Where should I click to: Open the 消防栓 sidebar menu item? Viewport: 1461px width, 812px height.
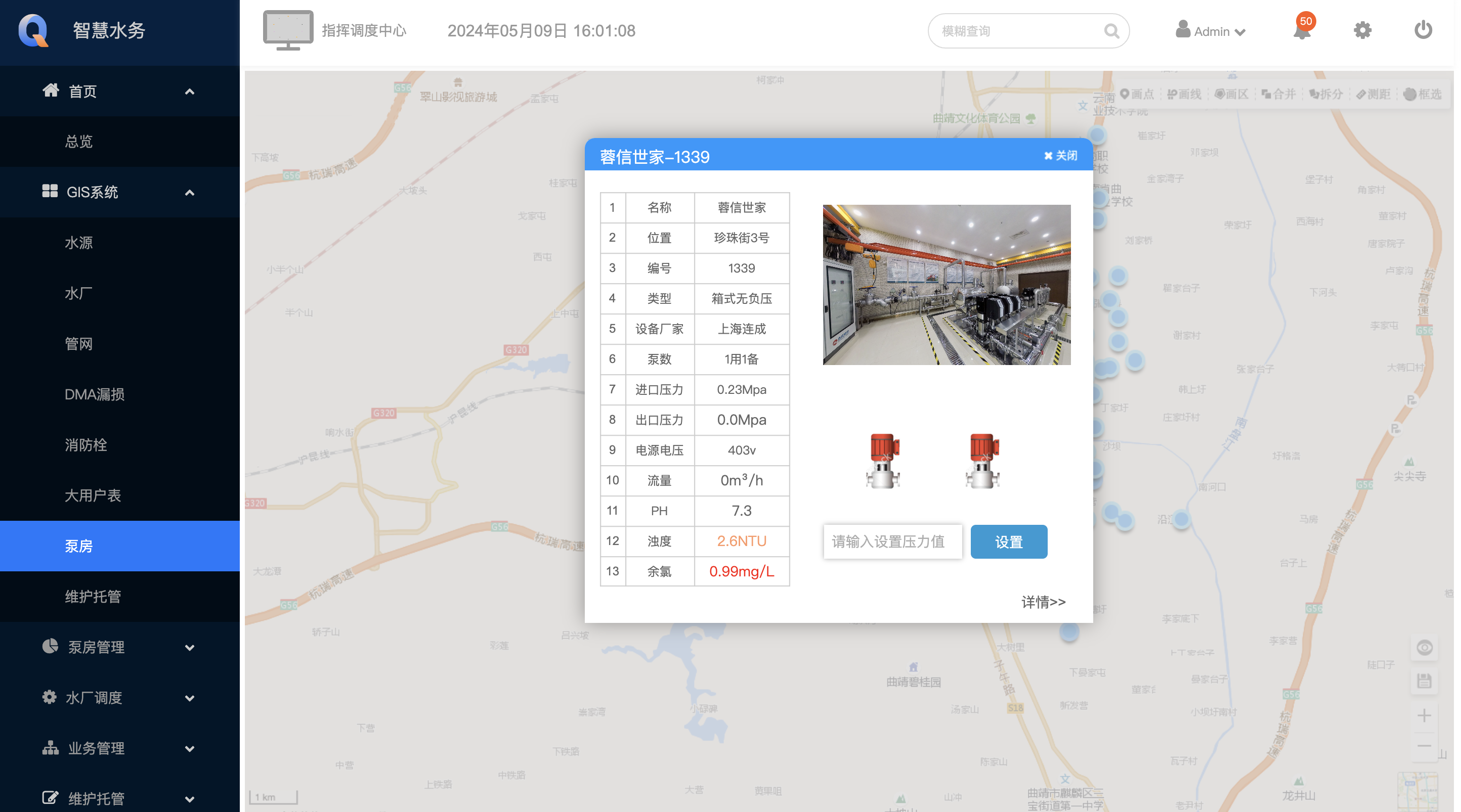coord(85,444)
